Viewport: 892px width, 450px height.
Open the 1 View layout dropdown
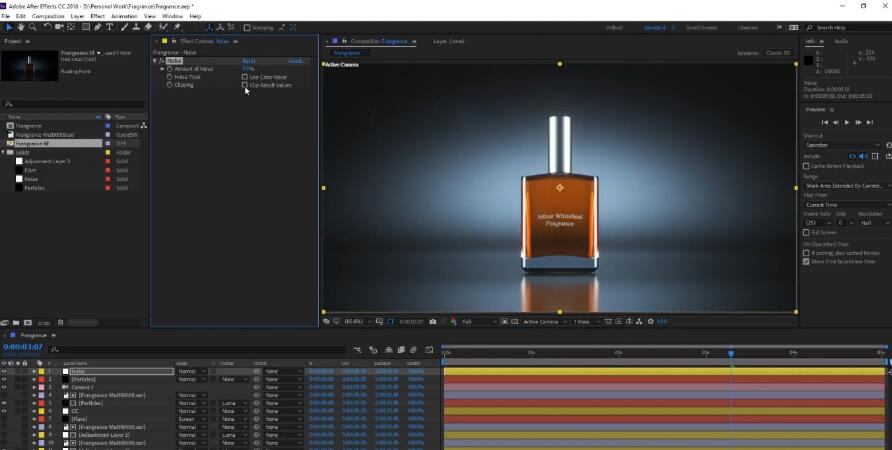585,322
